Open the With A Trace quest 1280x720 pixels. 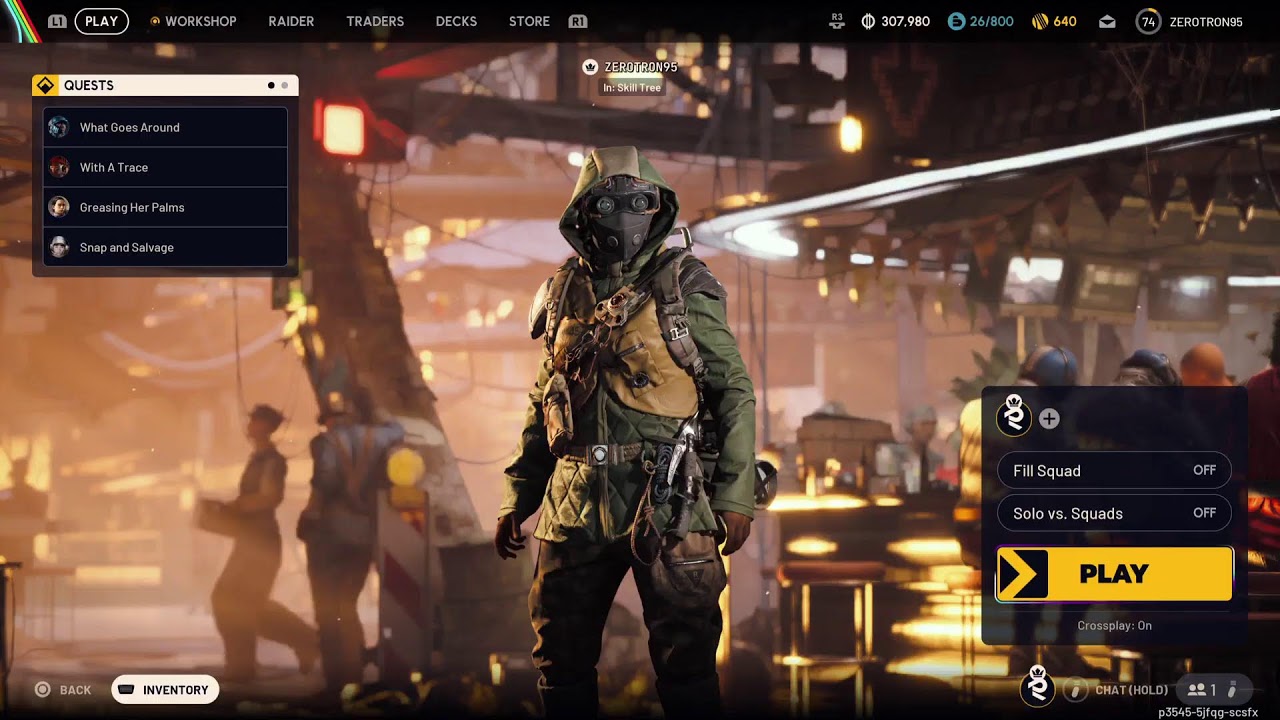point(165,167)
